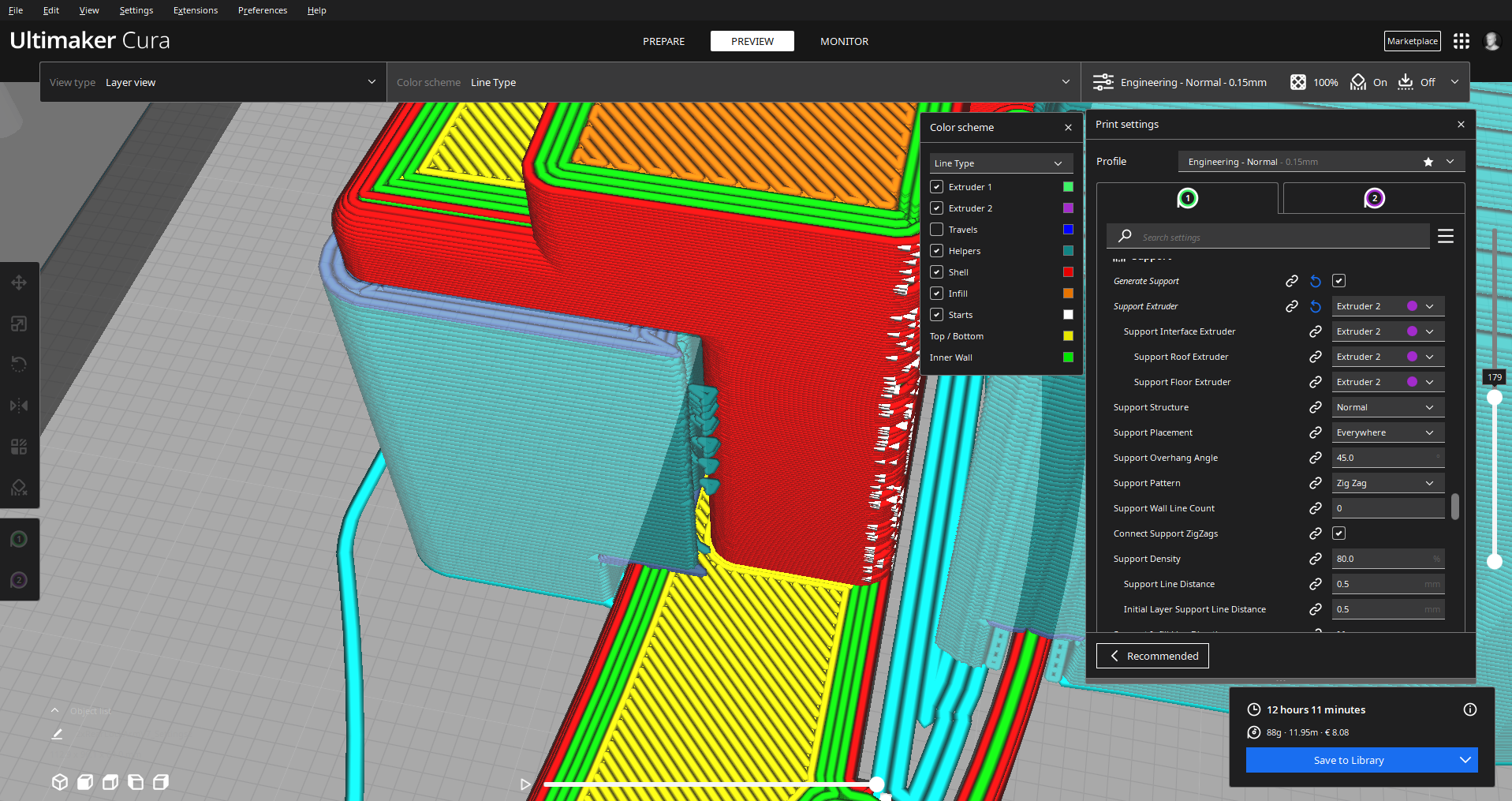1512x801 pixels.
Task: Choose Extruder 2 button in left sidebar
Action: (x=19, y=580)
